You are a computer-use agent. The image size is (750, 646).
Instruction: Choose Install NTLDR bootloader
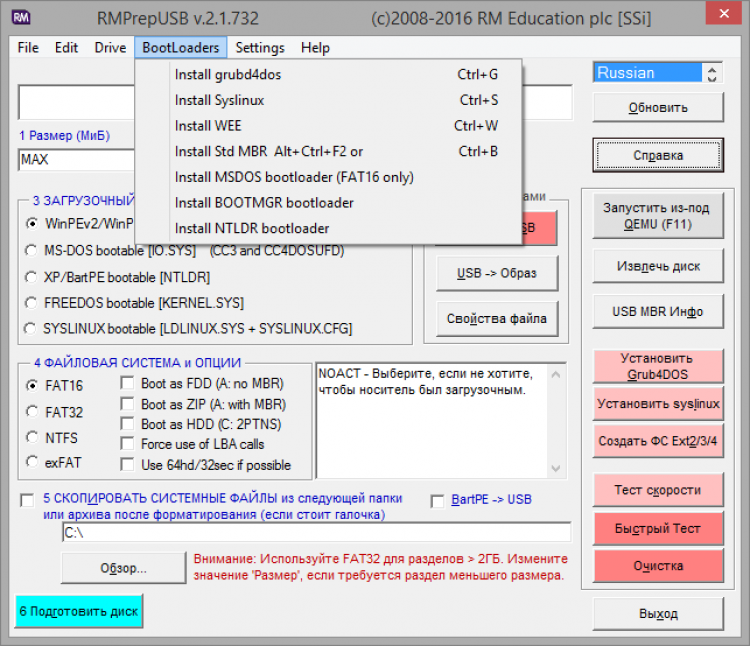pos(329,229)
